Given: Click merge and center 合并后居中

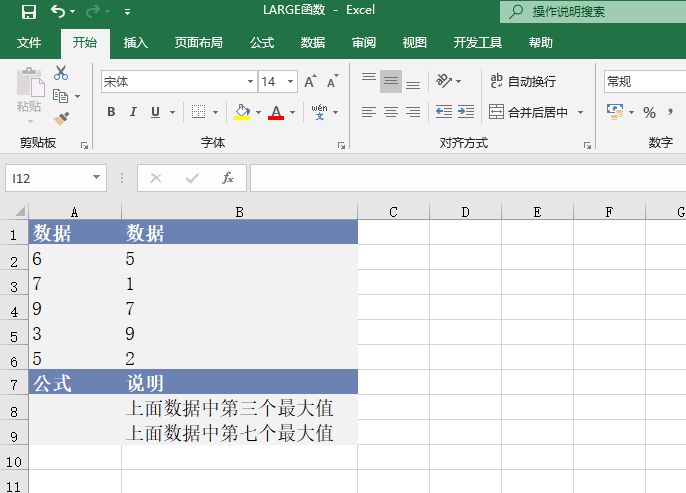Looking at the screenshot, I should tap(528, 112).
